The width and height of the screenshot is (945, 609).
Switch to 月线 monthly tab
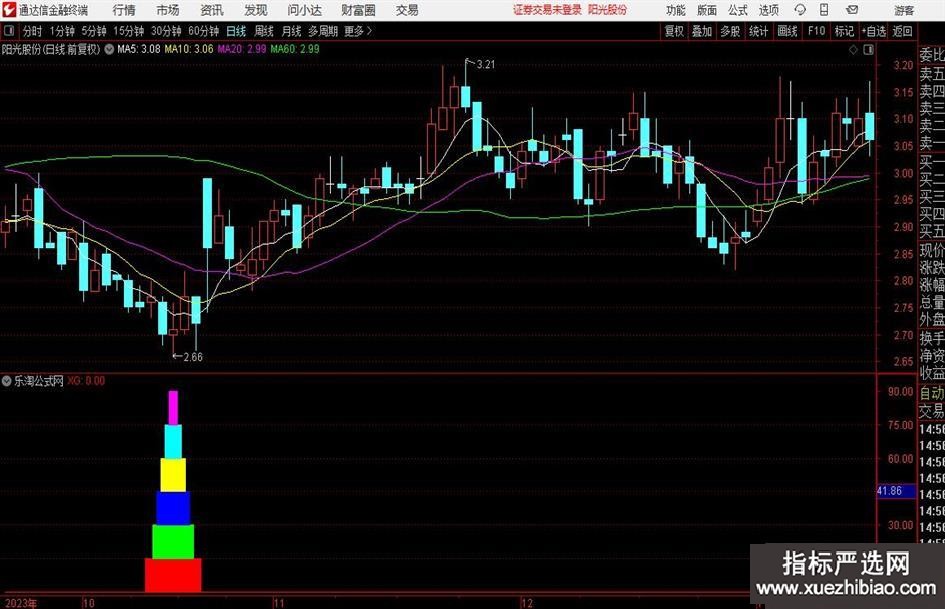click(292, 31)
